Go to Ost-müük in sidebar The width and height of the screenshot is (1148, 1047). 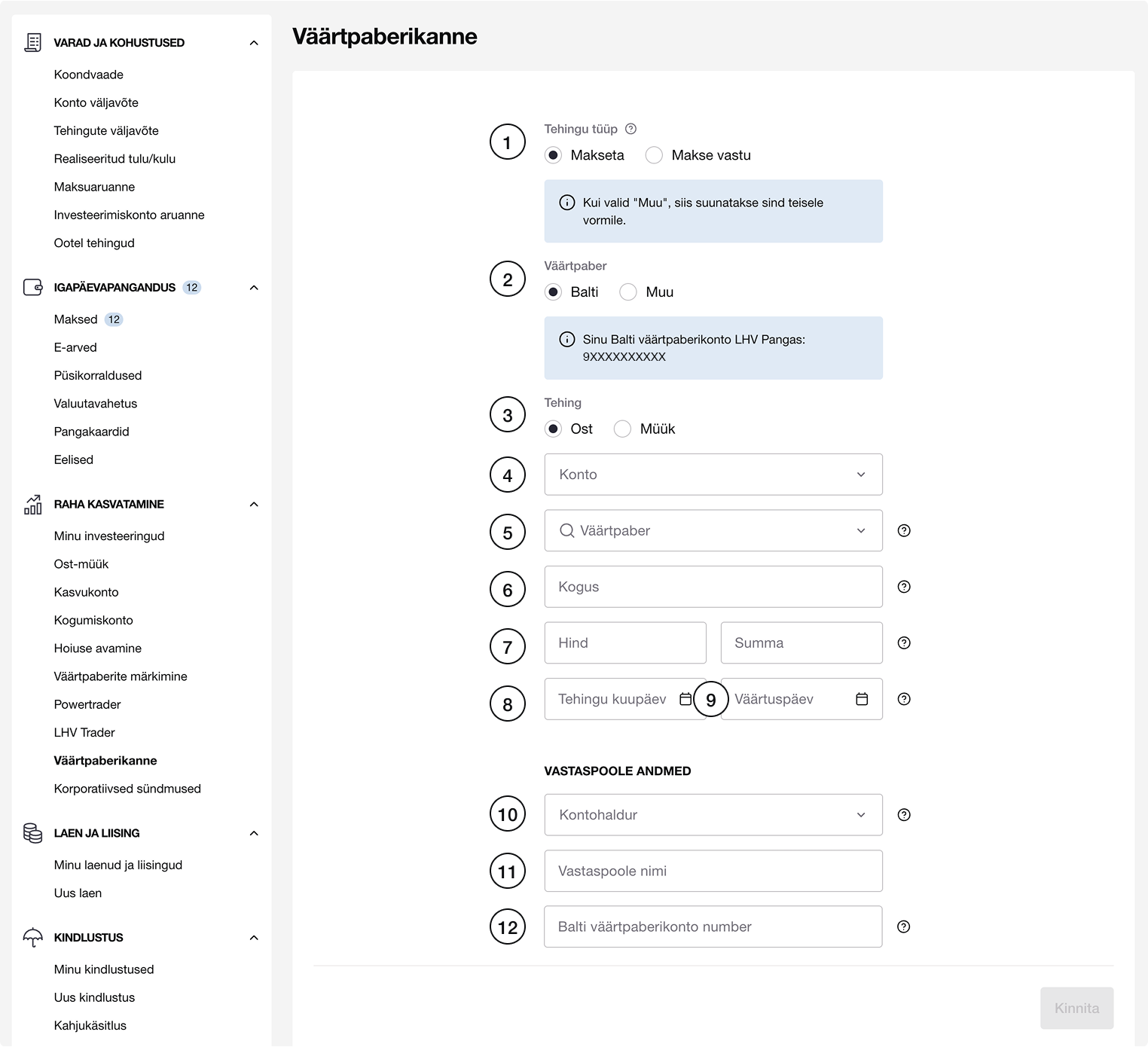[x=81, y=564]
